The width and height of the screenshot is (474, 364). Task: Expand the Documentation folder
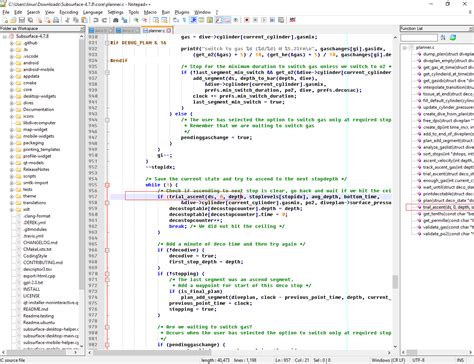[x=12, y=110]
